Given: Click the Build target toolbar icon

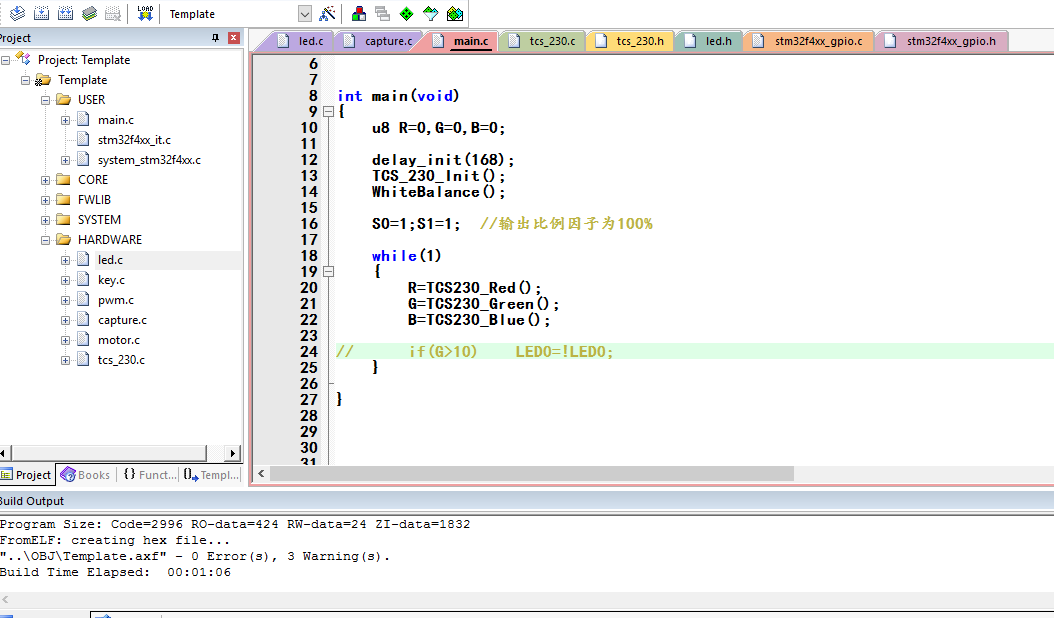Looking at the screenshot, I should click(x=41, y=13).
